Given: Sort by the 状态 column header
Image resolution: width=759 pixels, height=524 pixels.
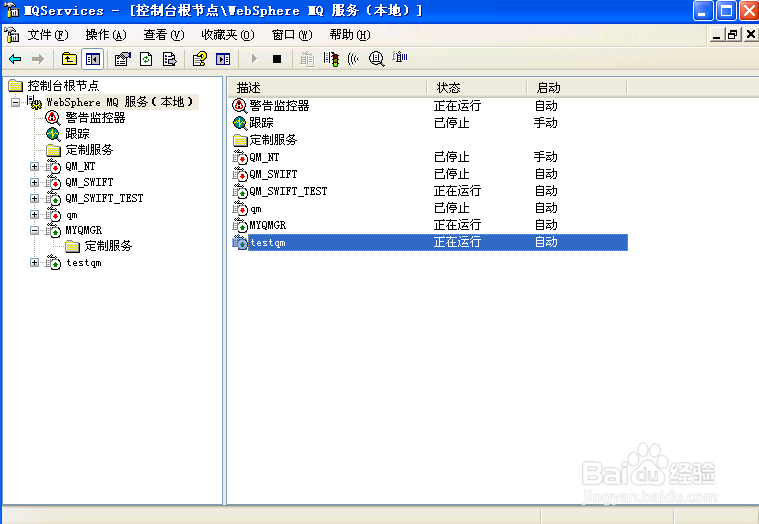Looking at the screenshot, I should (x=477, y=88).
